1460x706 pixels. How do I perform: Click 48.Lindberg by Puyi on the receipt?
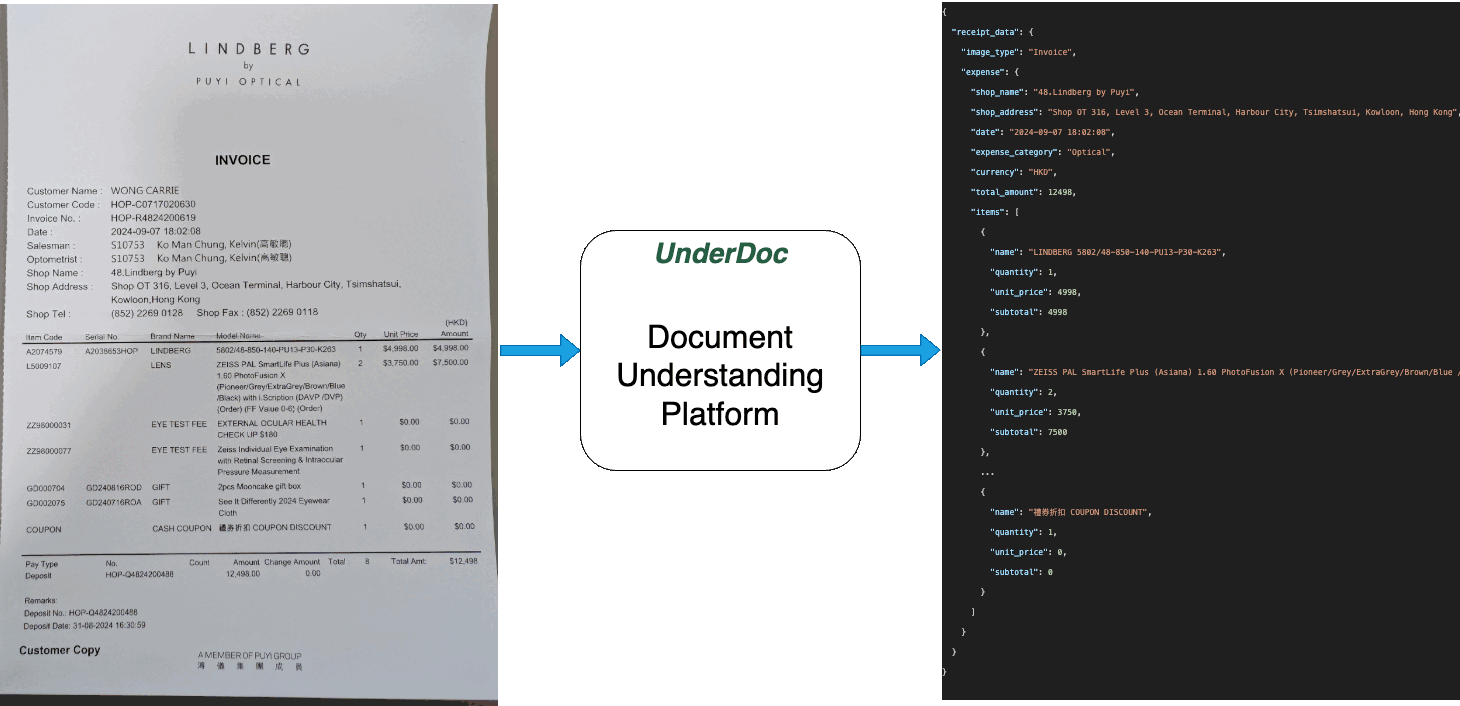[x=153, y=272]
